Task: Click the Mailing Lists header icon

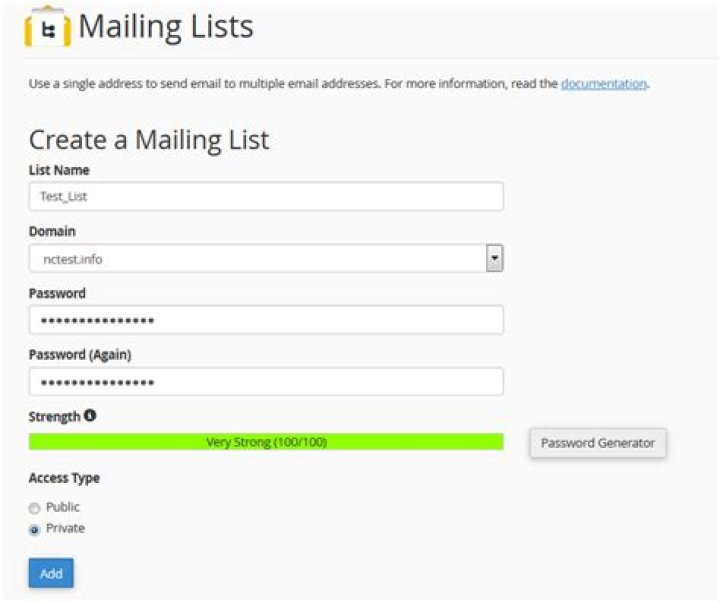Action: click(x=47, y=28)
